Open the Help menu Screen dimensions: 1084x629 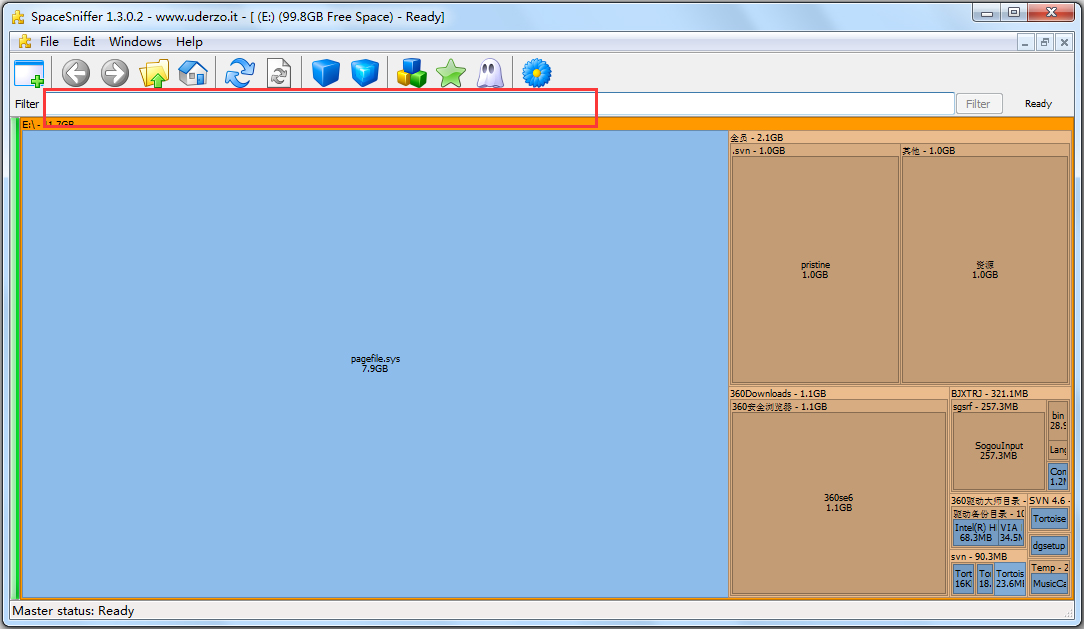pyautogui.click(x=189, y=41)
